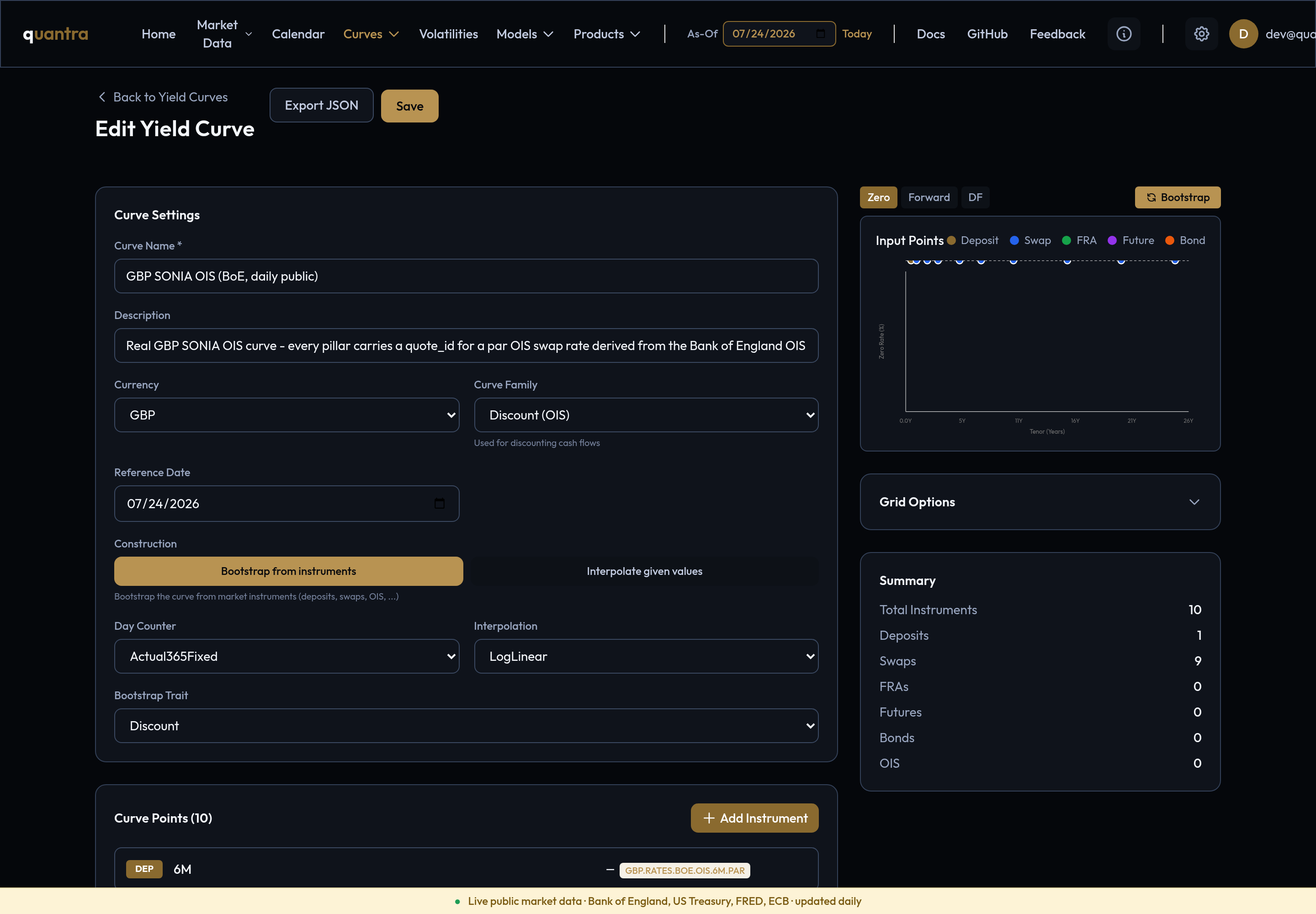The width and height of the screenshot is (1316, 914).
Task: Open the info circle icon
Action: pos(1124,34)
